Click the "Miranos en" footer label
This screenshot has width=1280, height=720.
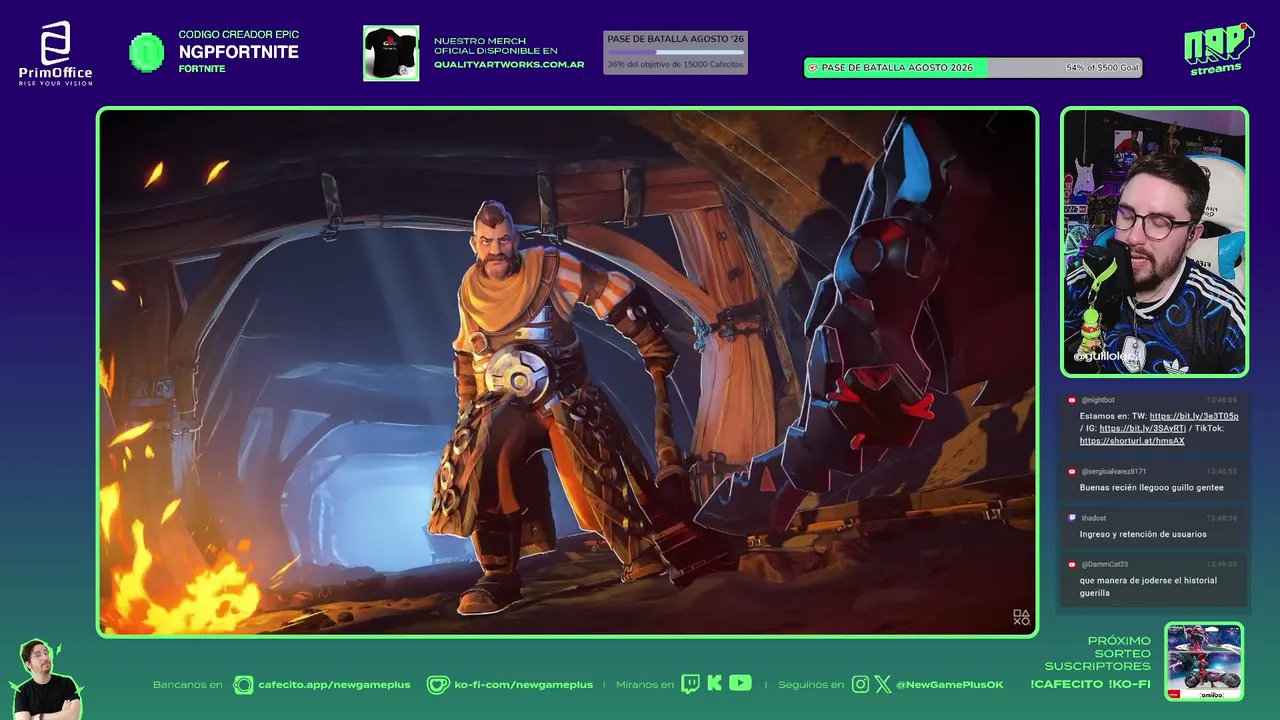[x=645, y=685]
